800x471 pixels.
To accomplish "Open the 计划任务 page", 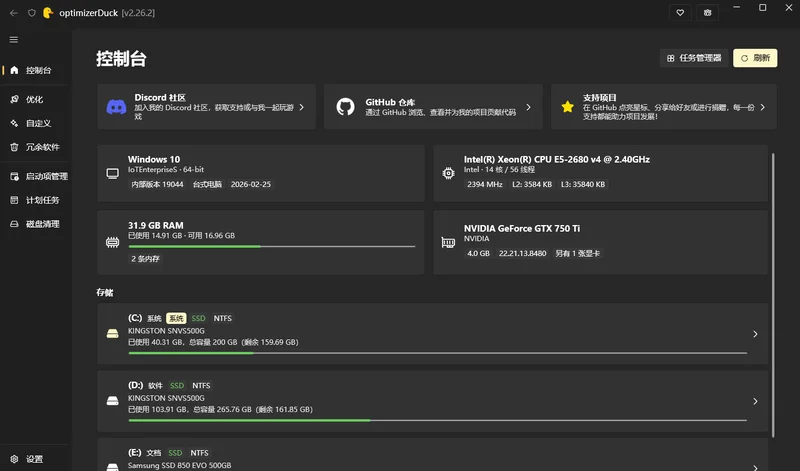I will (36, 200).
